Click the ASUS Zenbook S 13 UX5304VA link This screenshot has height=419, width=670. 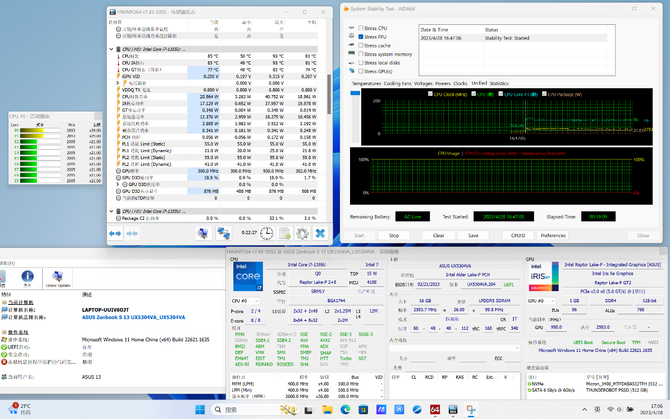pos(133,317)
